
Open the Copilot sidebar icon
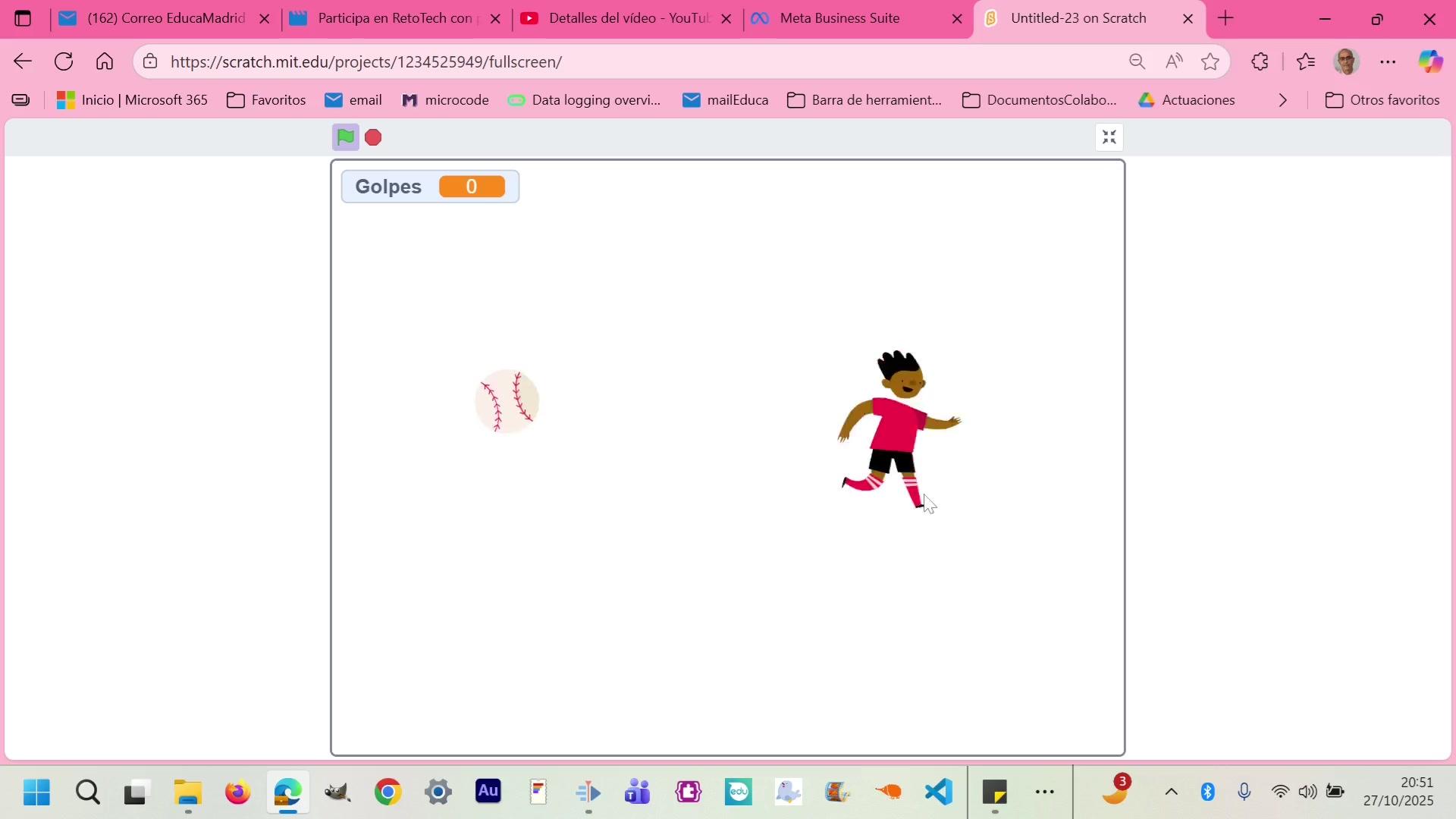pyautogui.click(x=1430, y=61)
